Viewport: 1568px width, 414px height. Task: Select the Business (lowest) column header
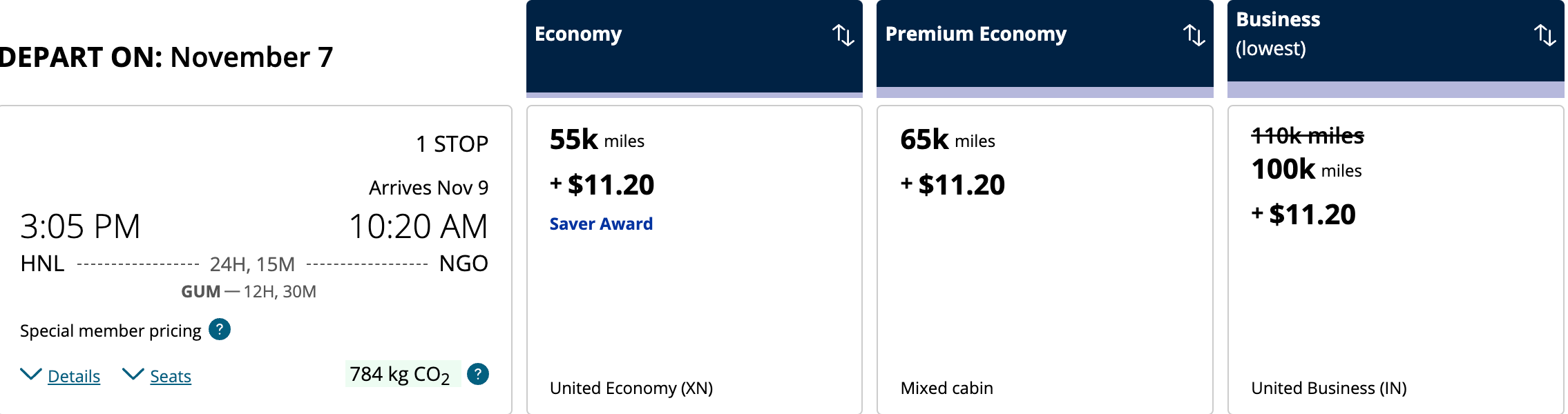coord(1278,33)
